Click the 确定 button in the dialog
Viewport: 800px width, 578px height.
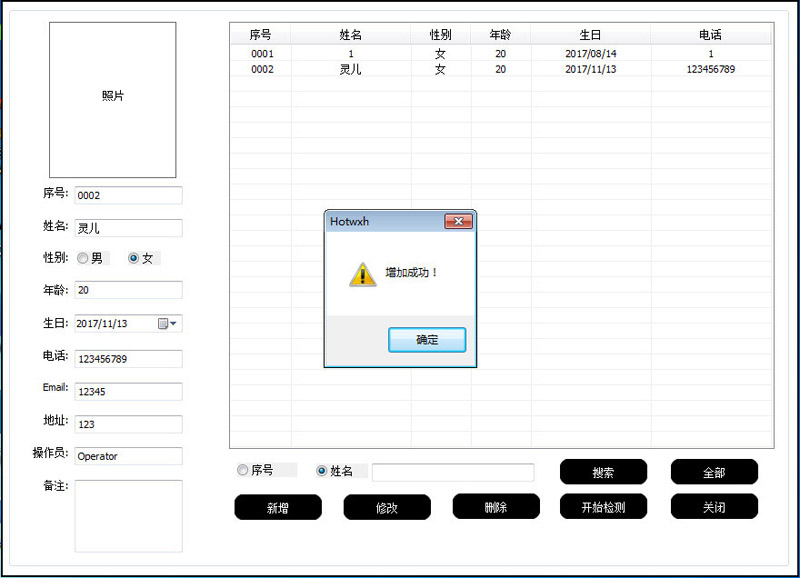[x=427, y=340]
